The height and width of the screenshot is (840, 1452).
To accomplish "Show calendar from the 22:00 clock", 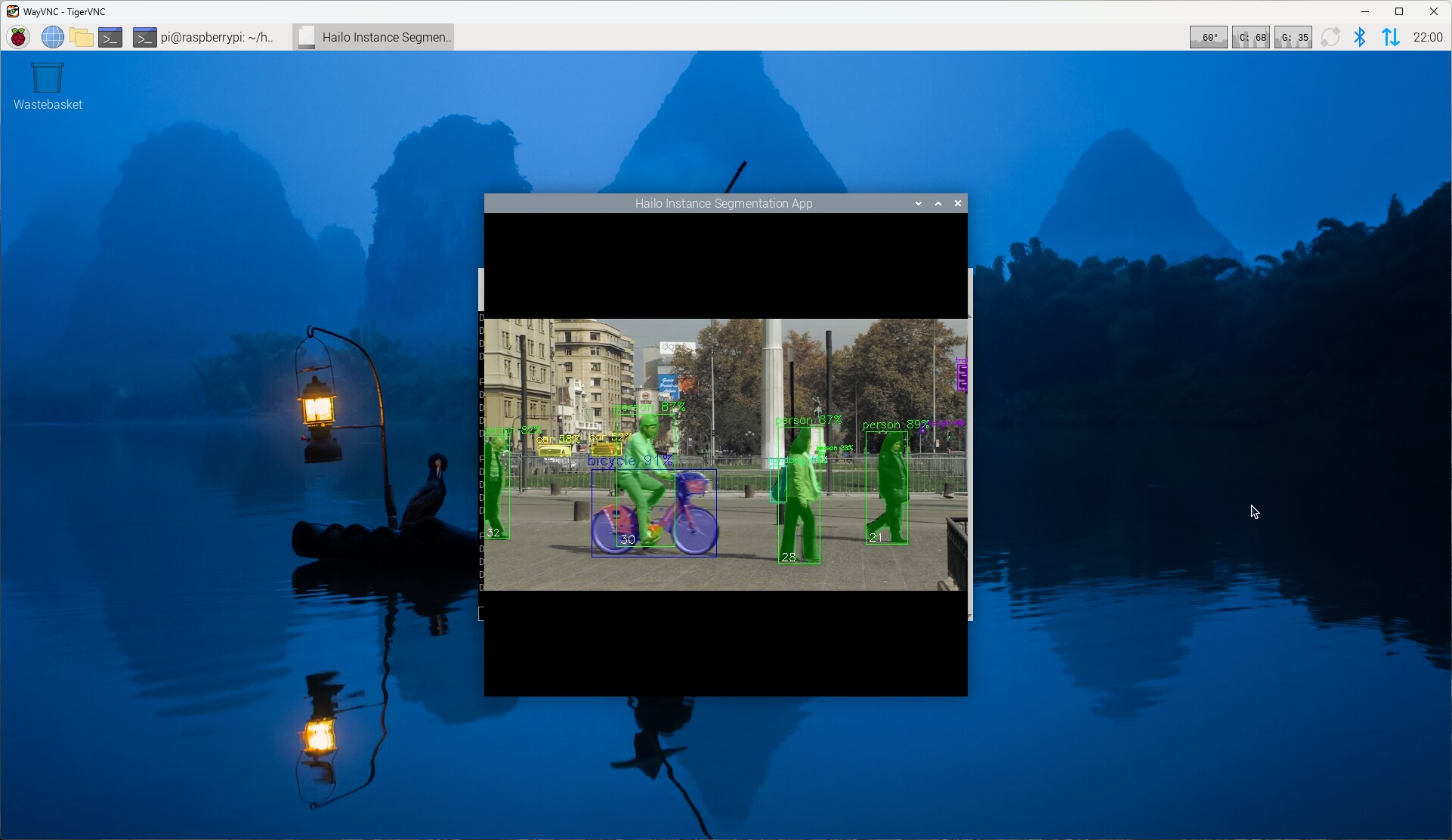I will 1427,37.
